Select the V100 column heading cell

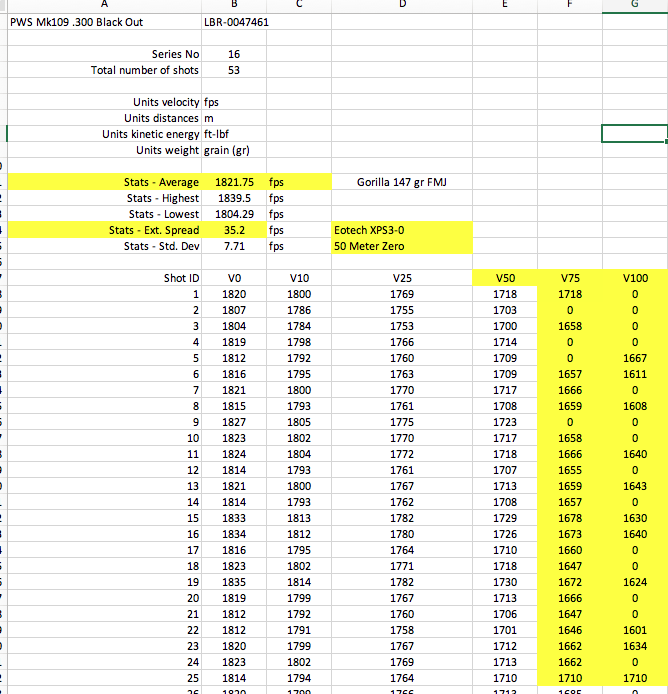pos(635,278)
